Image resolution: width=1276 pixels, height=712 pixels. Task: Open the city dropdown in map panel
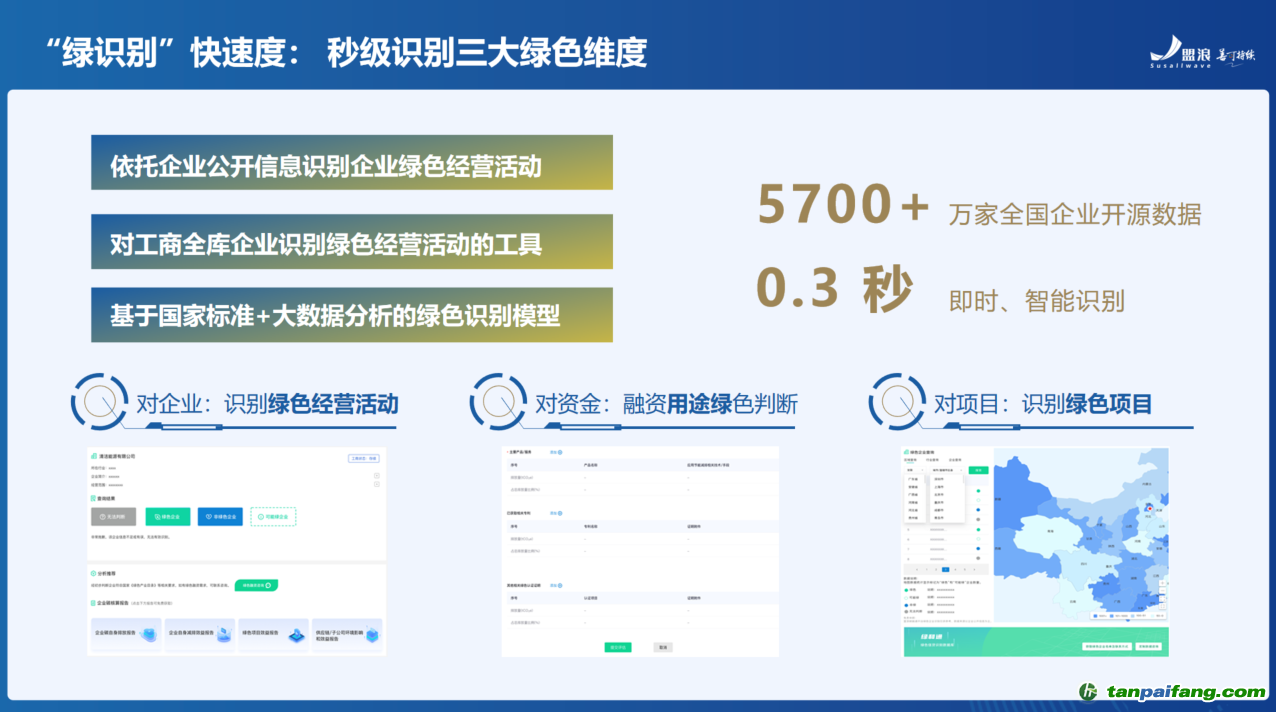coord(947,469)
